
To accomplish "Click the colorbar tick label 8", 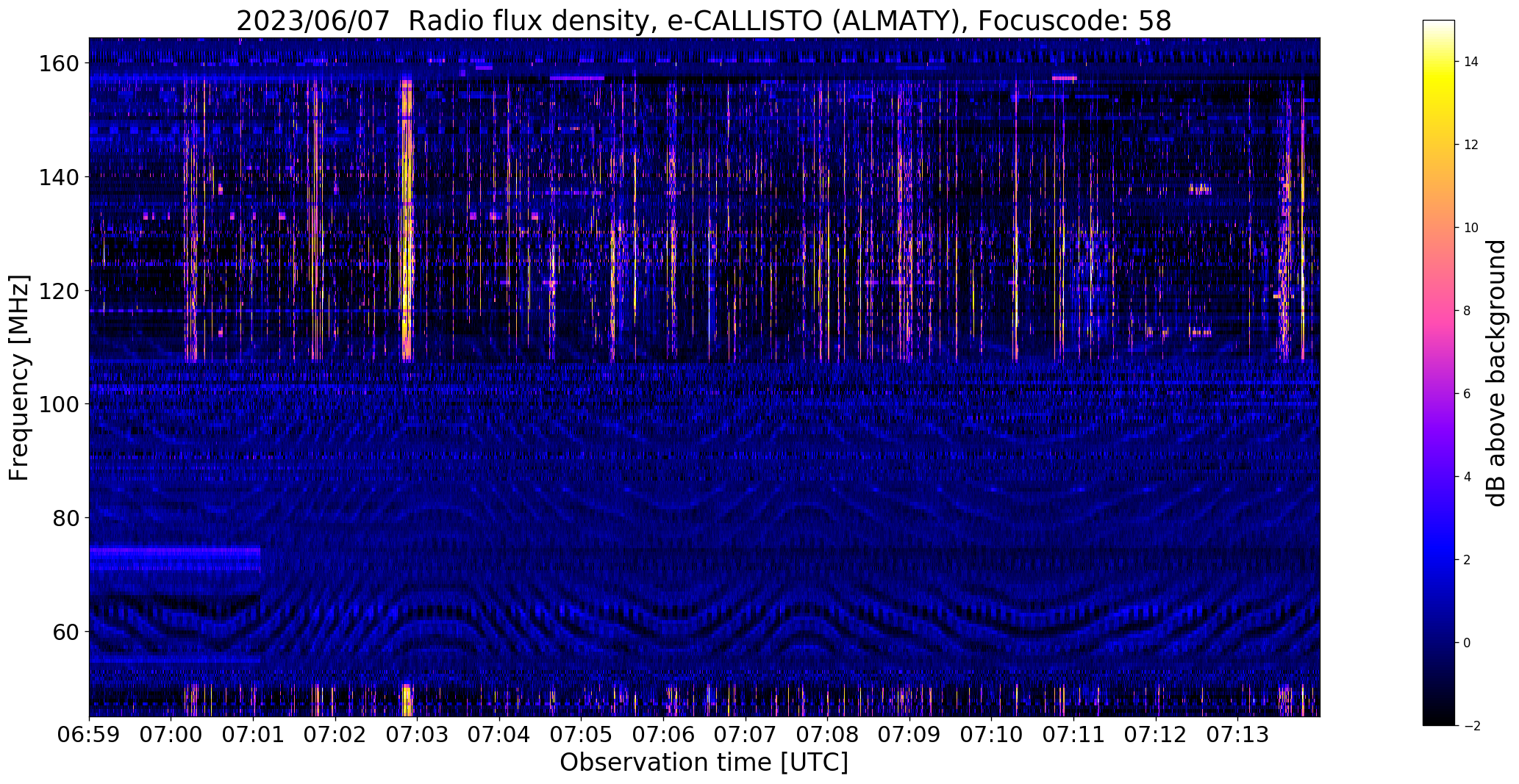I will click(1467, 311).
